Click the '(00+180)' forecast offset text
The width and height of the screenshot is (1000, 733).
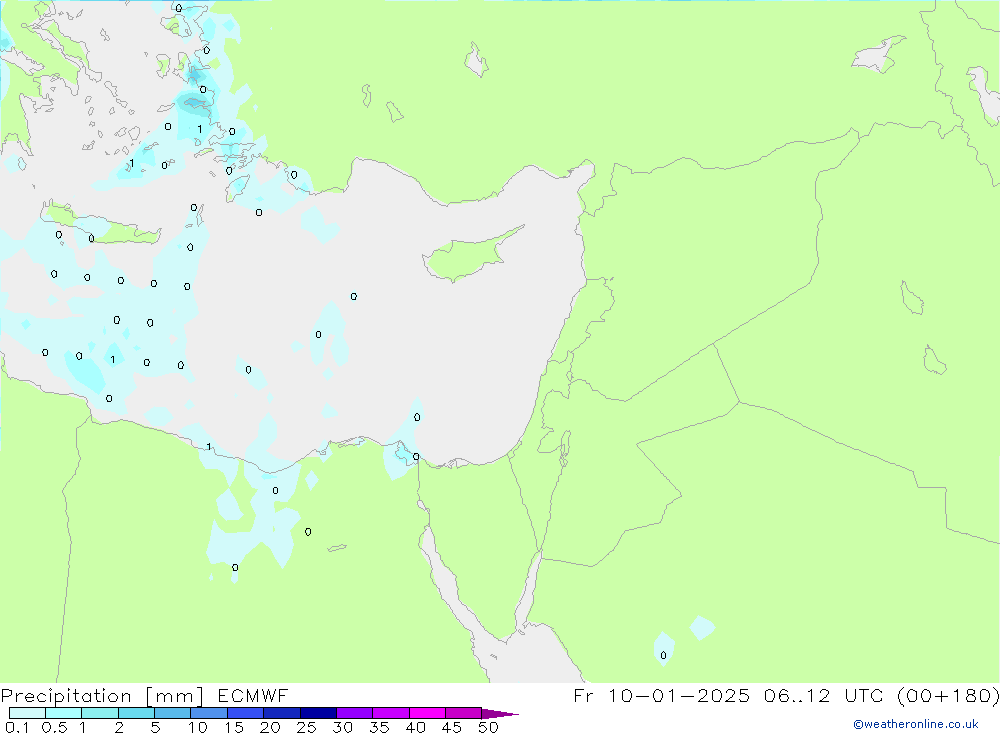click(948, 696)
